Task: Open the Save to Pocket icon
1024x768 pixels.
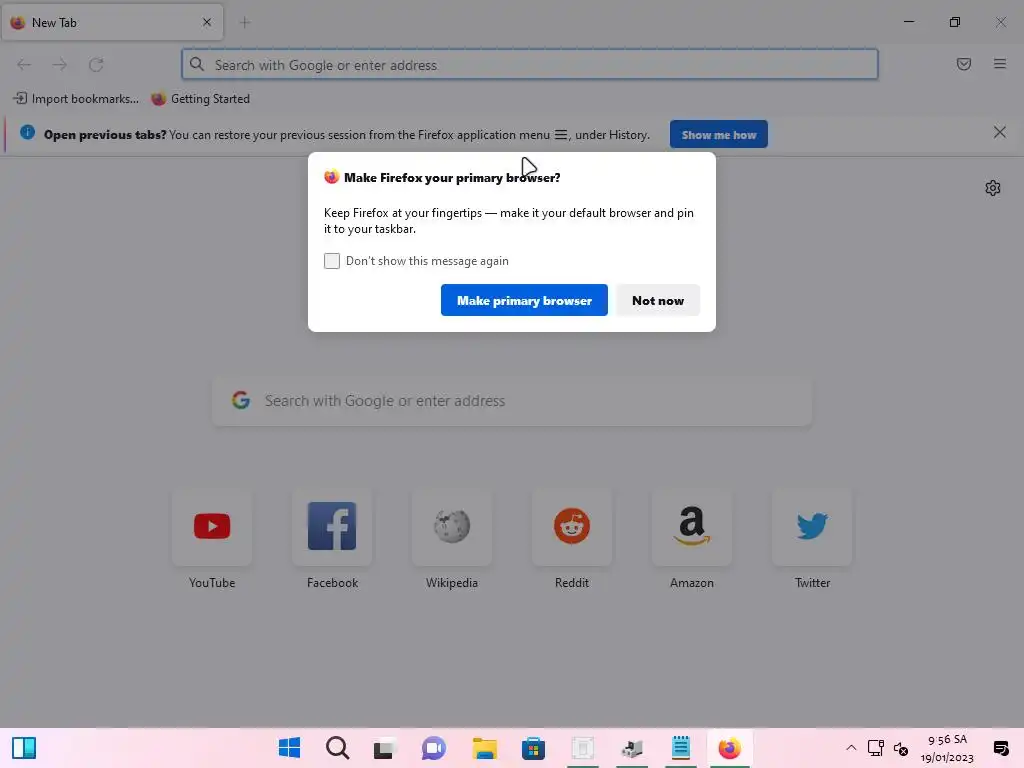Action: (963, 64)
